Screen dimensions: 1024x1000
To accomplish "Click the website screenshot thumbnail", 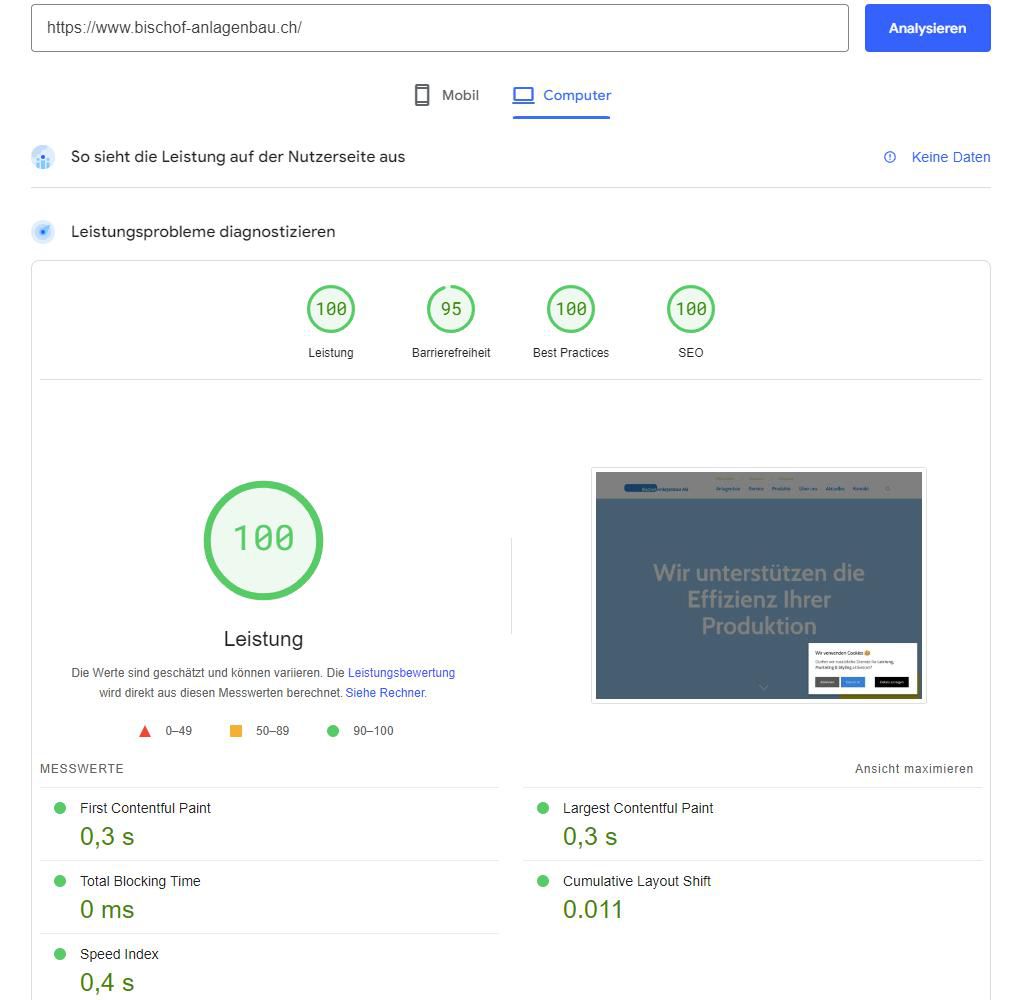I will pos(758,585).
